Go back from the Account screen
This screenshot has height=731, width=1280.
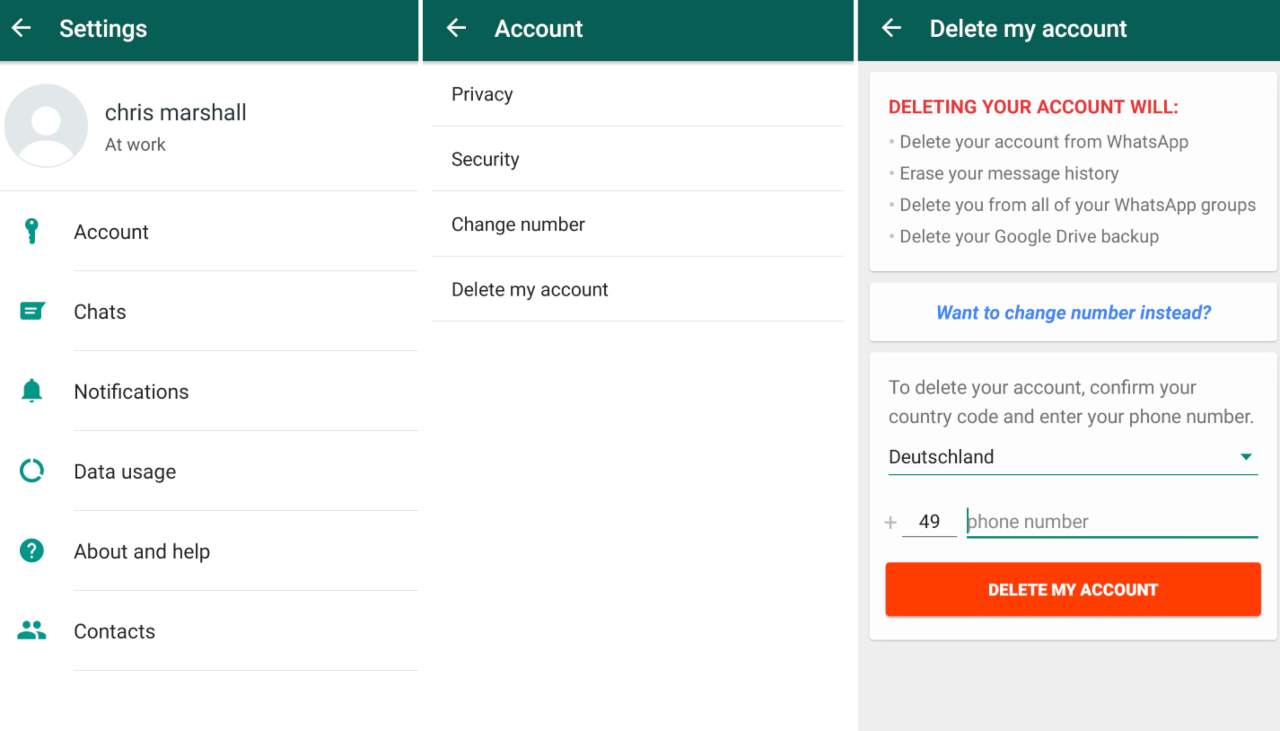click(x=456, y=28)
